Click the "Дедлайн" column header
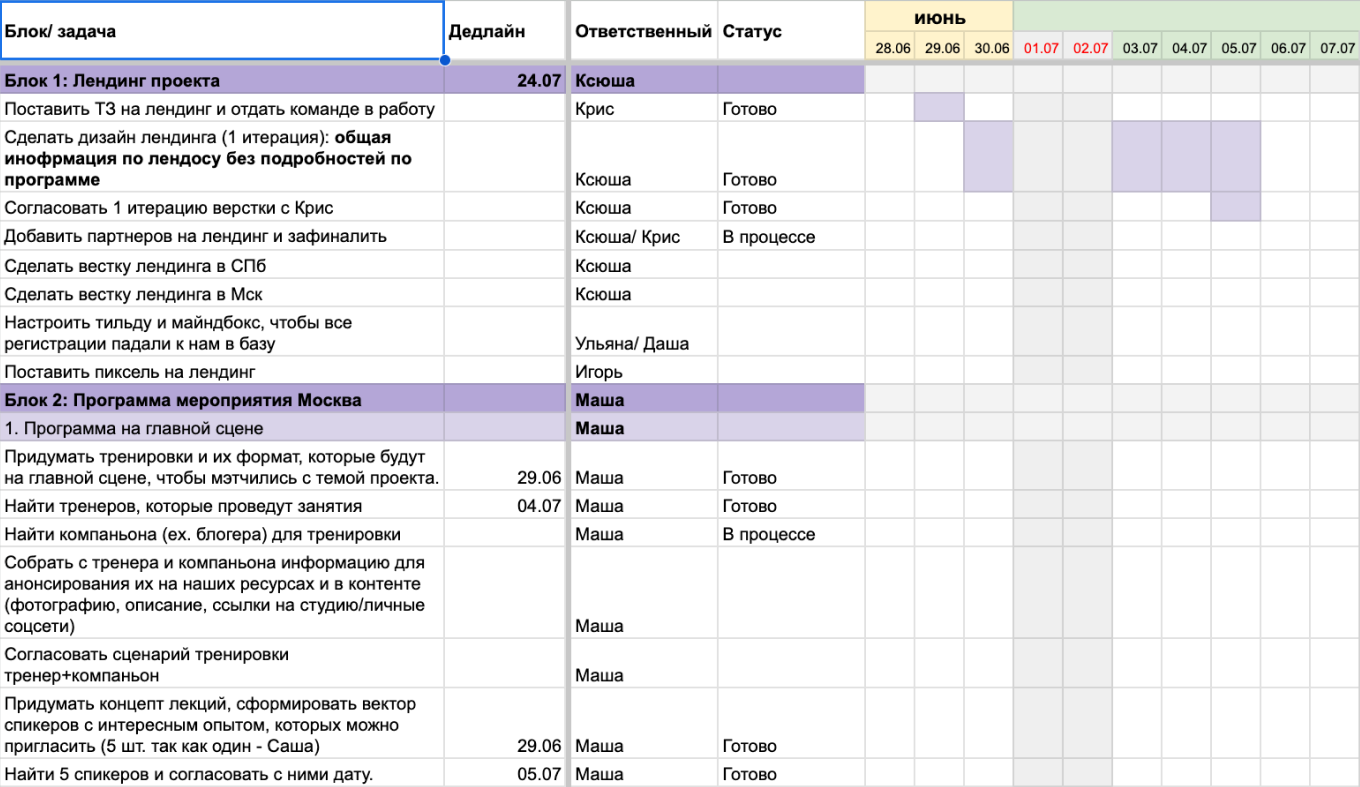The width and height of the screenshot is (1360, 787). click(505, 31)
